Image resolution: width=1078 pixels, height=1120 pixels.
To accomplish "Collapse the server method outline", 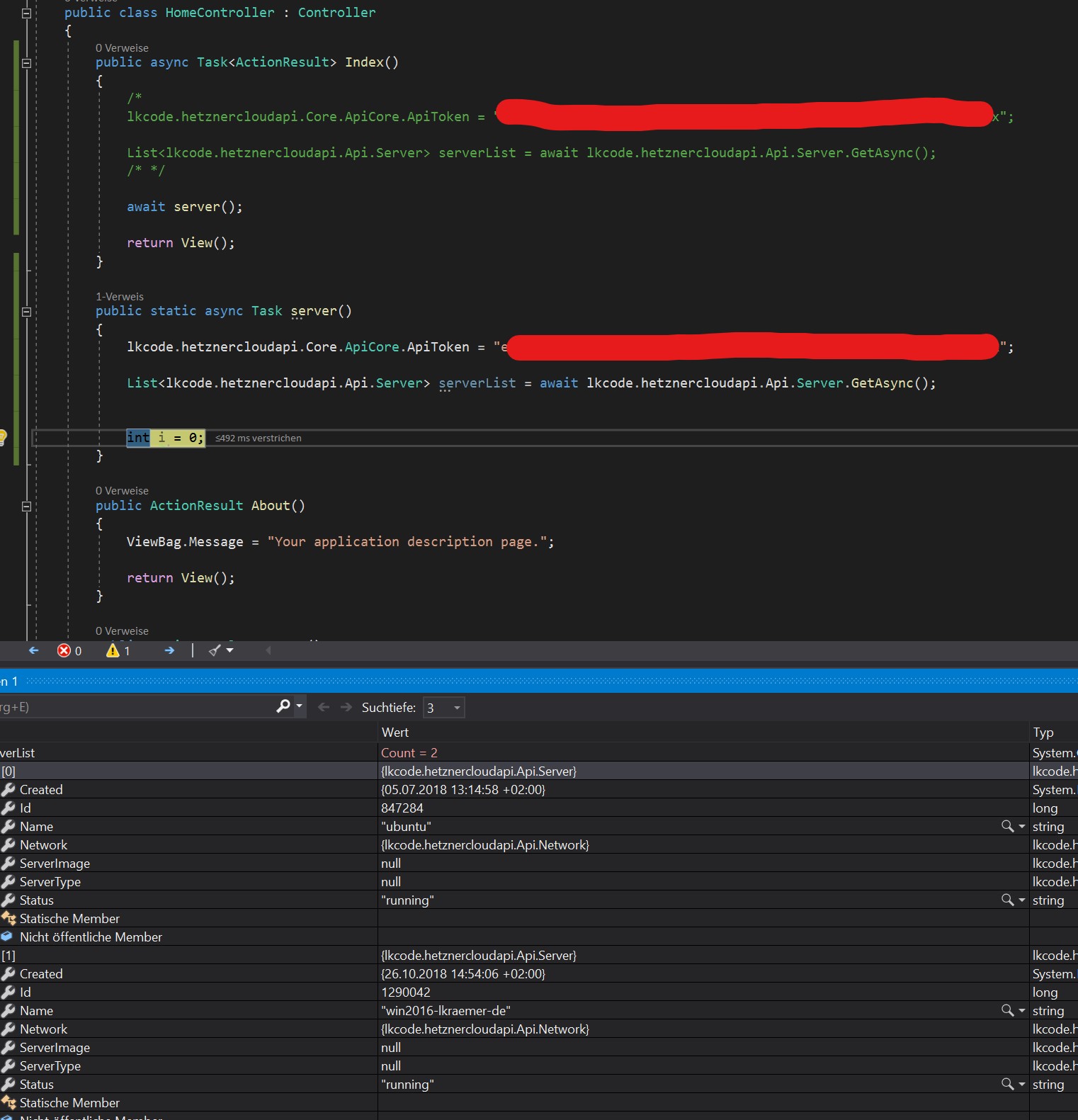I will point(26,312).
